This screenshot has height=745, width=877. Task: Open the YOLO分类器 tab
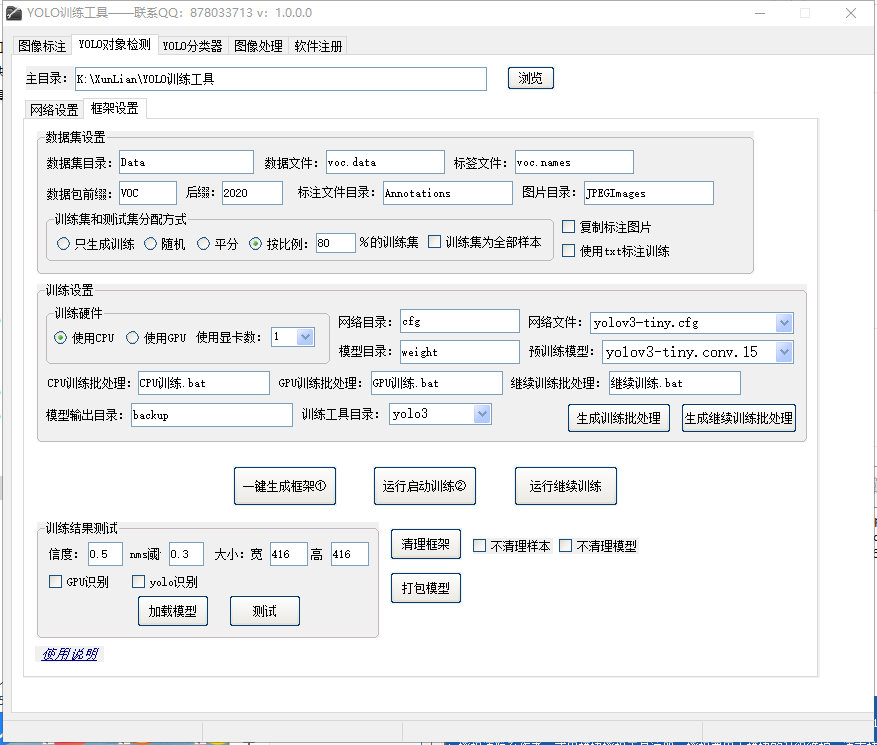[x=192, y=46]
